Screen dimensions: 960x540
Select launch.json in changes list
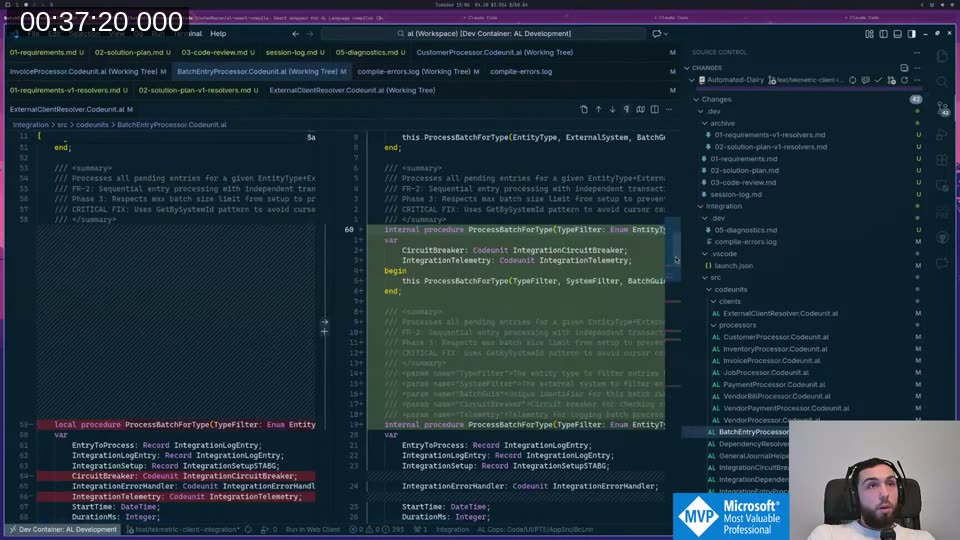click(x=733, y=266)
